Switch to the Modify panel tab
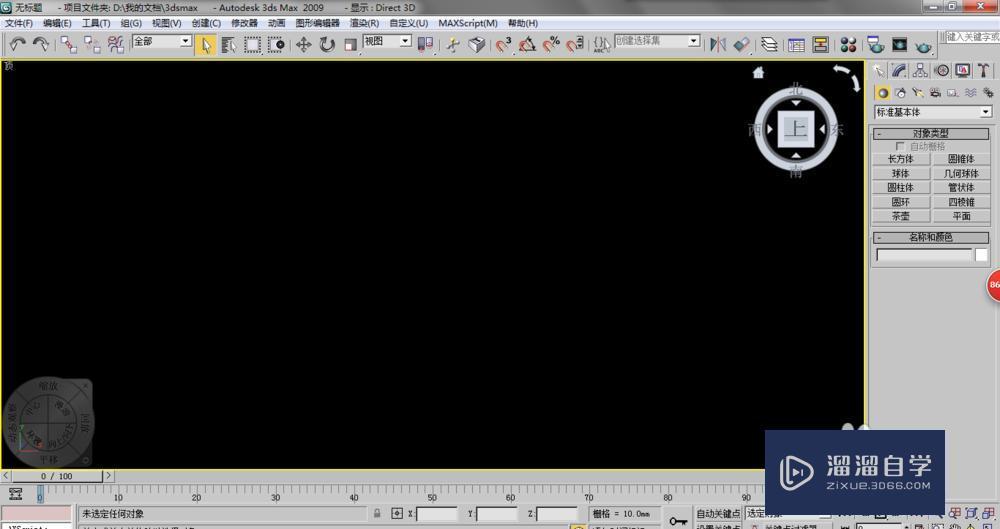The height and width of the screenshot is (529, 1000). [899, 70]
